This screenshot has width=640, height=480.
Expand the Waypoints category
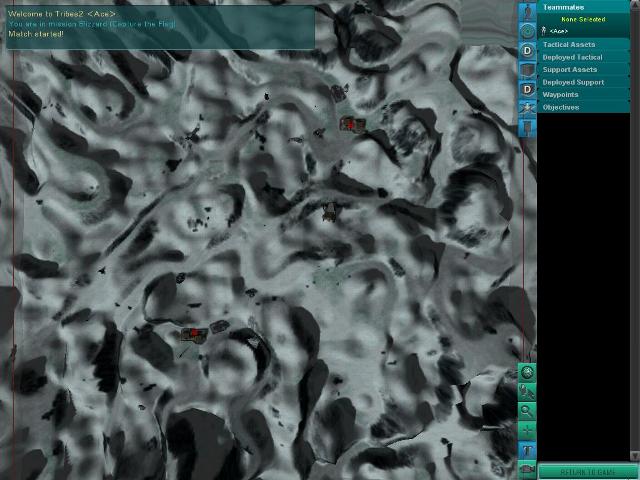click(584, 95)
